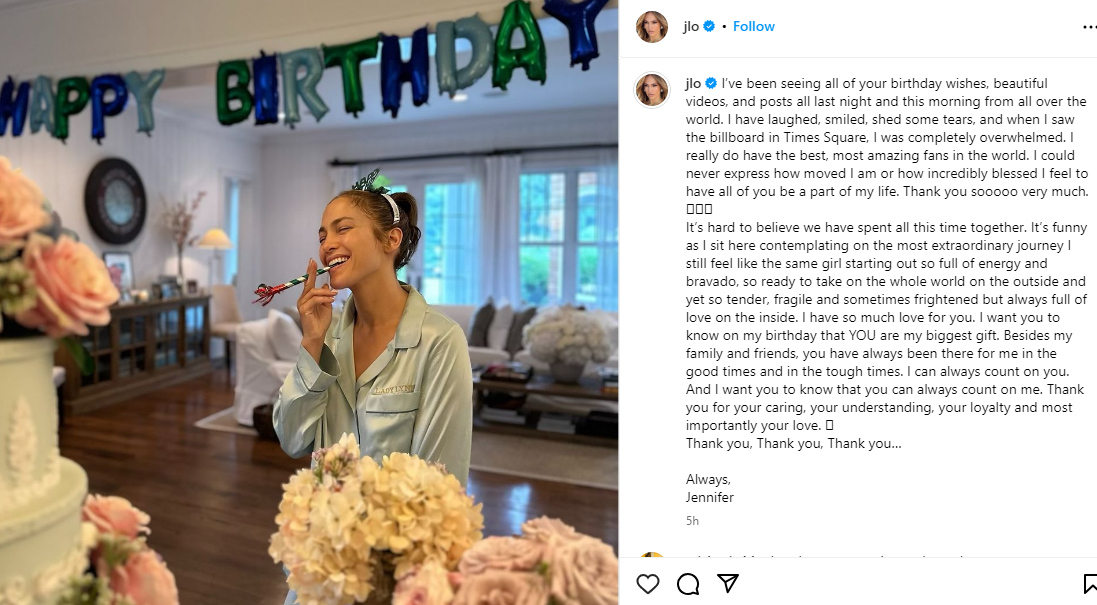This screenshot has height=605, width=1097.
Task: Click the 'Thank you, Thank you, Thank you...' line
Action: click(x=793, y=444)
